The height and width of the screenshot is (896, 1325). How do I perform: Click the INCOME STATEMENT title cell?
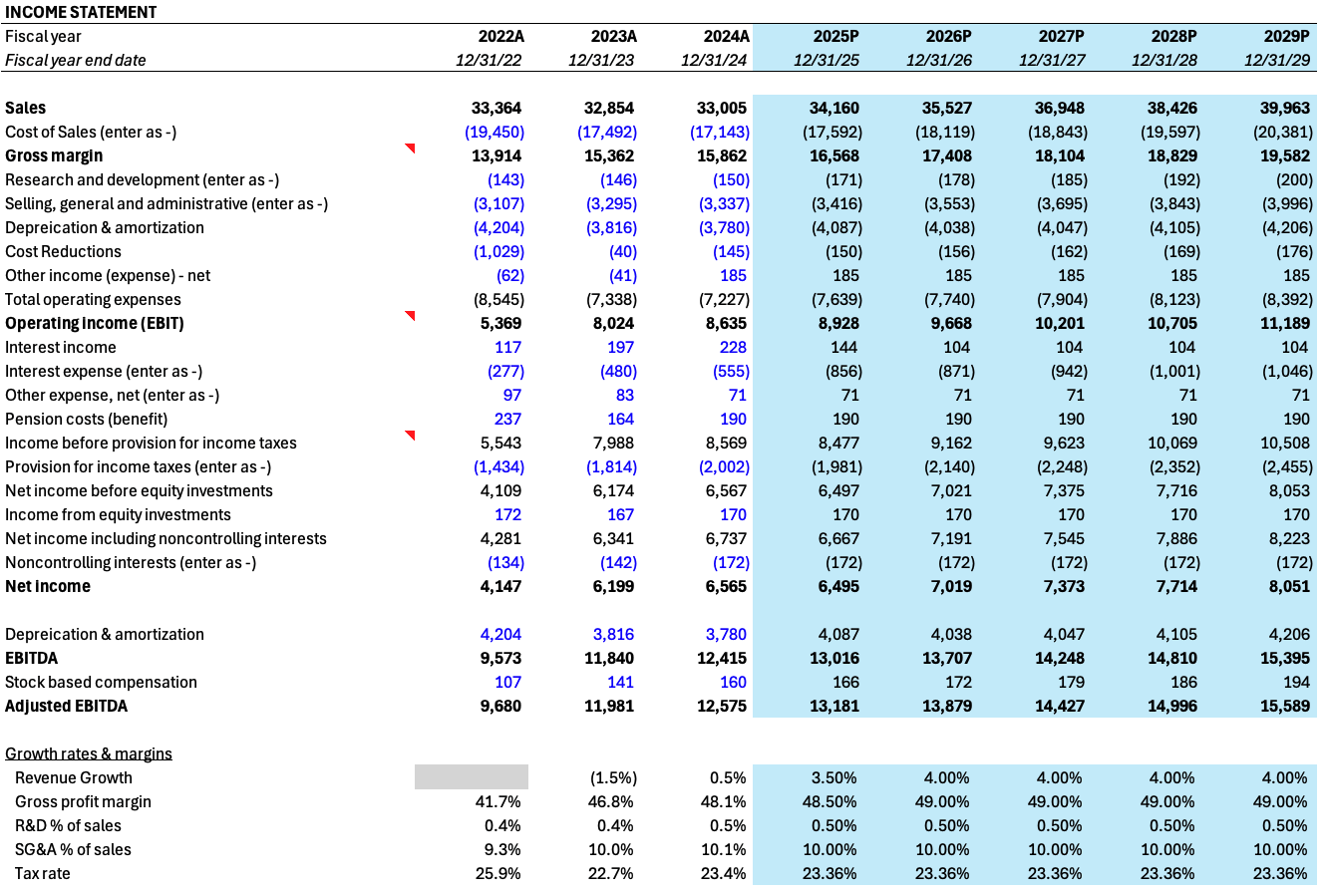point(80,12)
